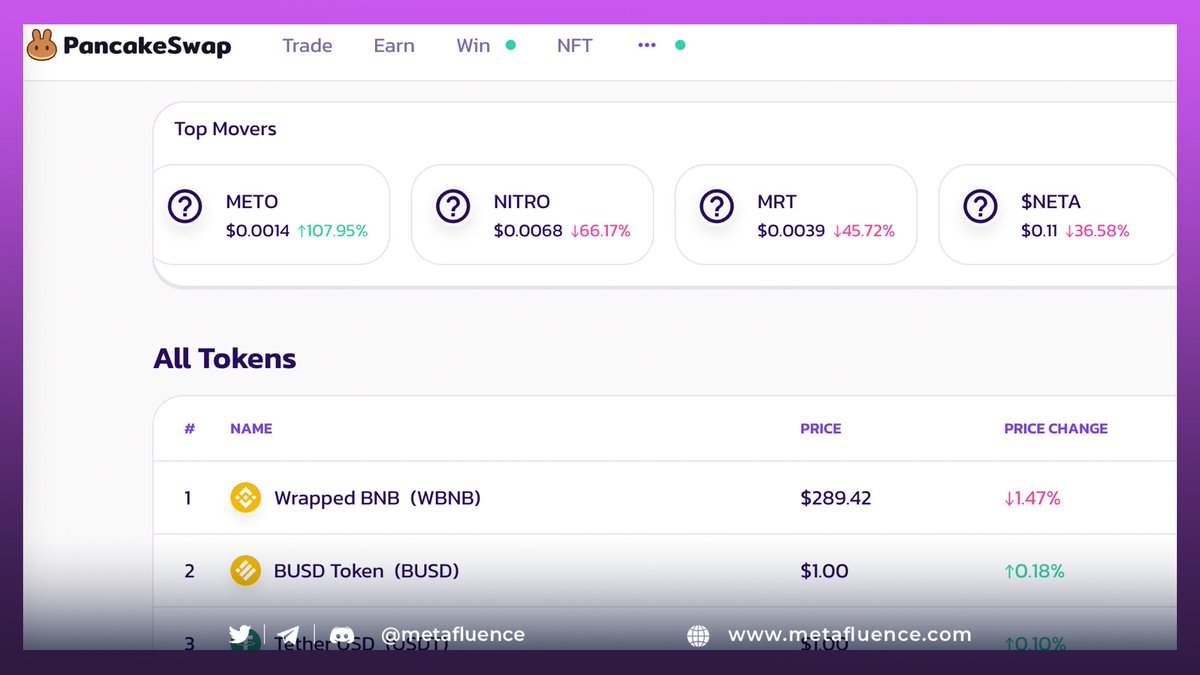Click the question mark icon for $NETA
The height and width of the screenshot is (675, 1200).
[x=981, y=207]
